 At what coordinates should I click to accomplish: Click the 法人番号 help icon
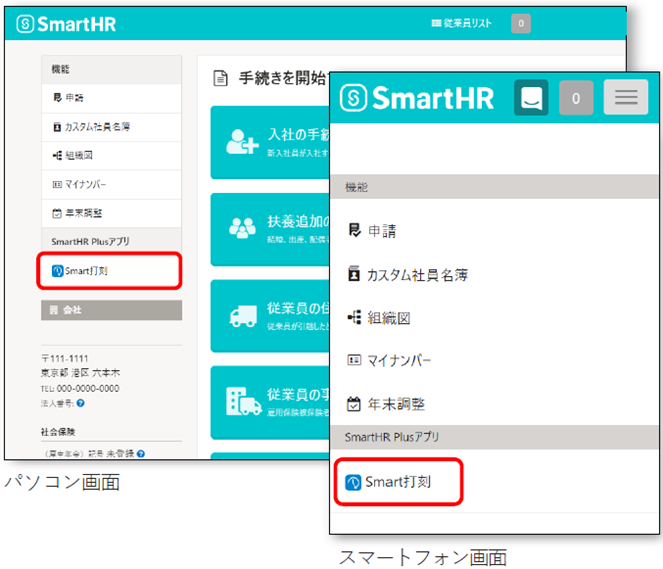pyautogui.click(x=80, y=403)
